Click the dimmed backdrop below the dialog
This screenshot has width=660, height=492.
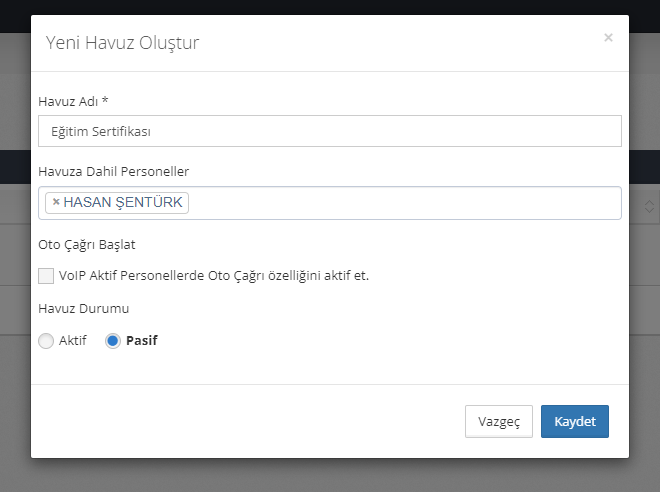(330, 476)
